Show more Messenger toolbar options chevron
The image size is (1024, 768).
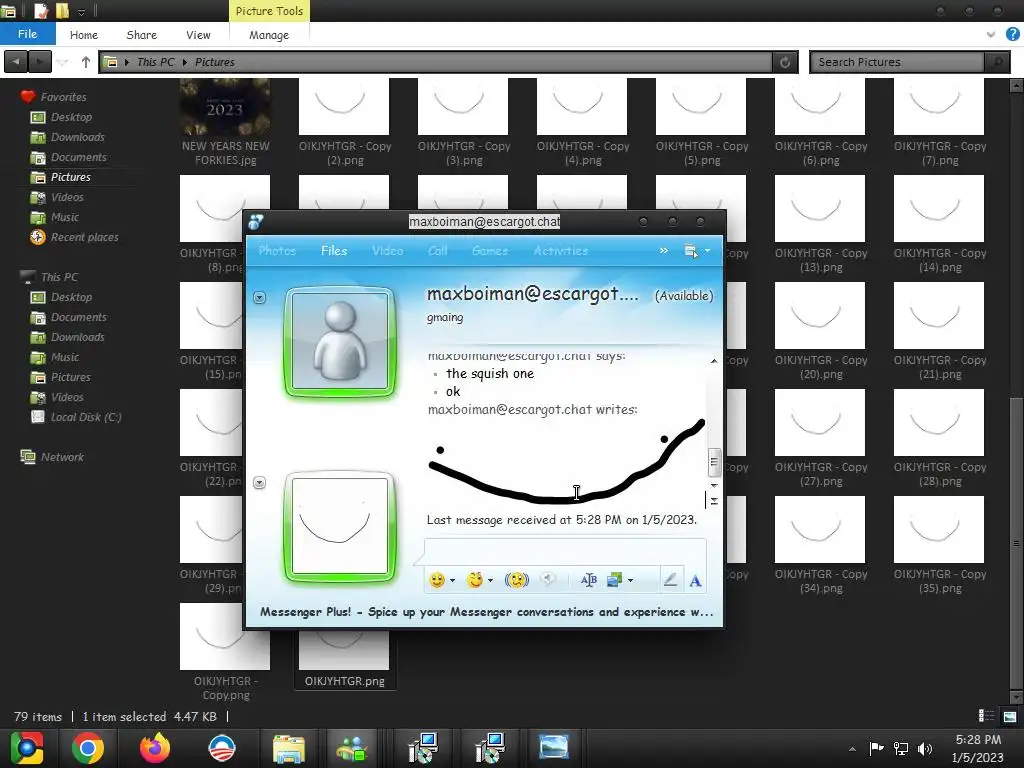point(664,250)
